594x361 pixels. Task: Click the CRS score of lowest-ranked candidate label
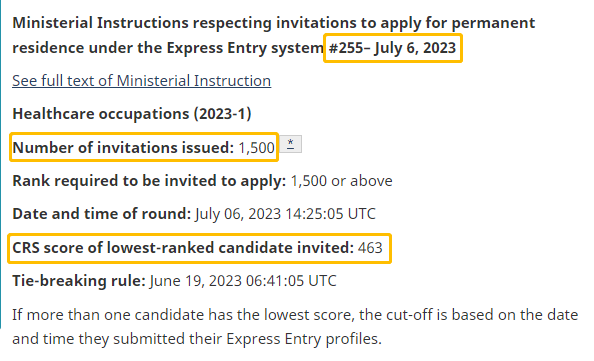tap(183, 248)
